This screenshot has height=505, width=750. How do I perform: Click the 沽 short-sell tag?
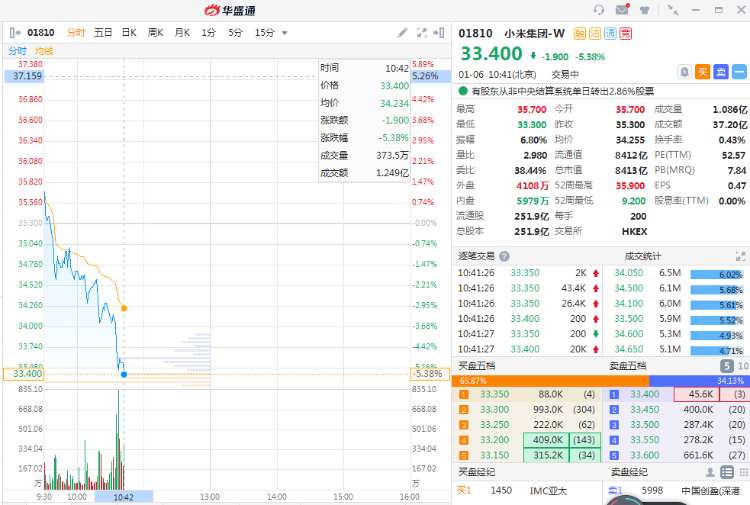click(x=595, y=33)
